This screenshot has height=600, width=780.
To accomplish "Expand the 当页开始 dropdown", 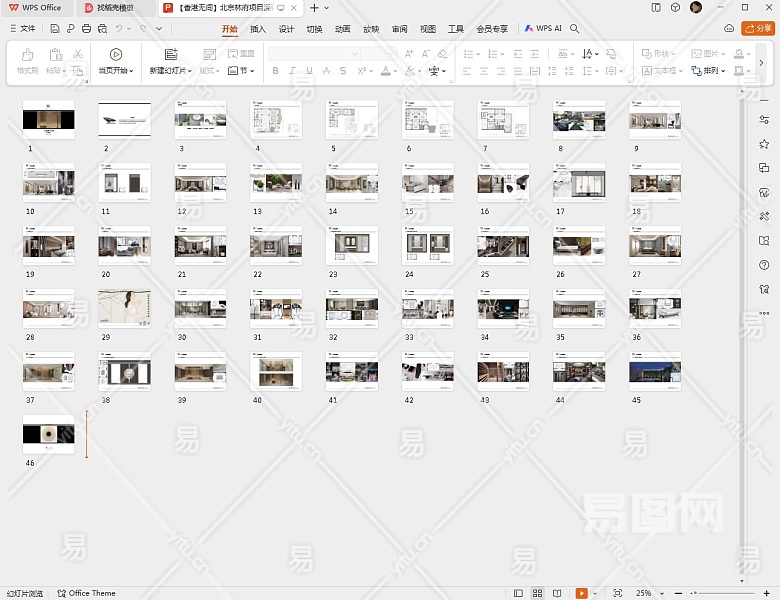I will [x=130, y=71].
